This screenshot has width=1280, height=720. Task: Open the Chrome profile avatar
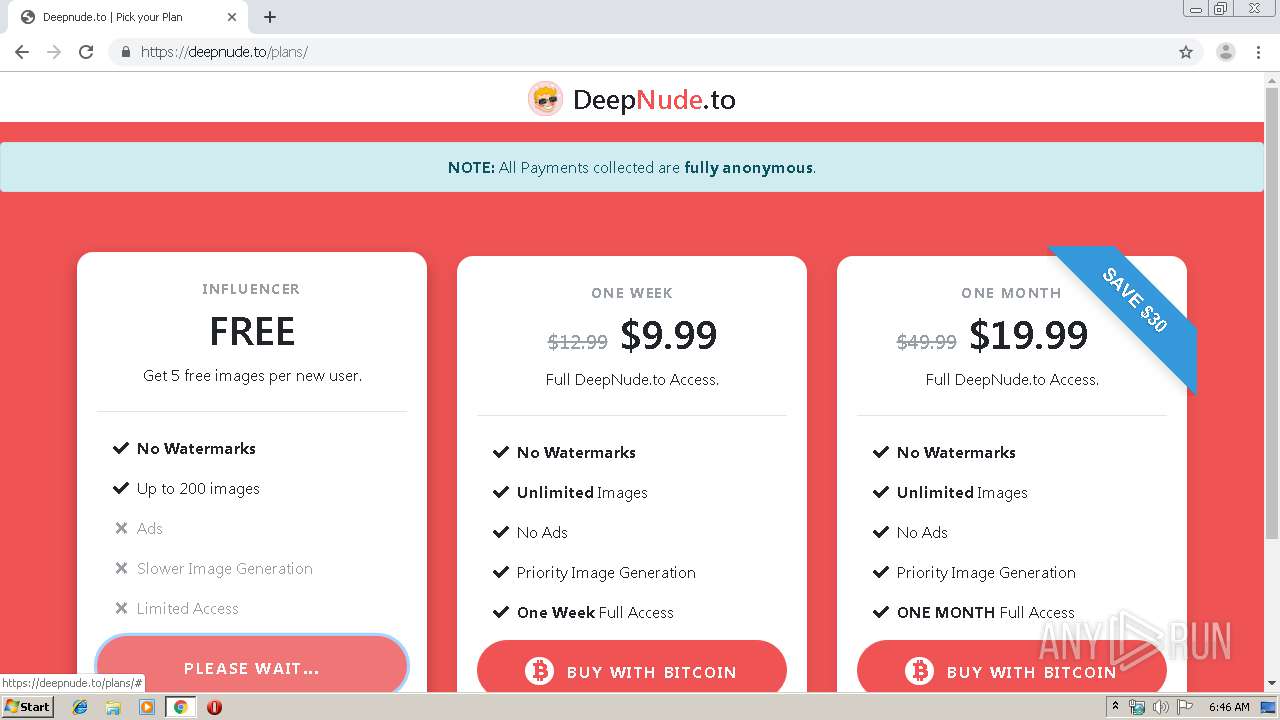(1225, 52)
